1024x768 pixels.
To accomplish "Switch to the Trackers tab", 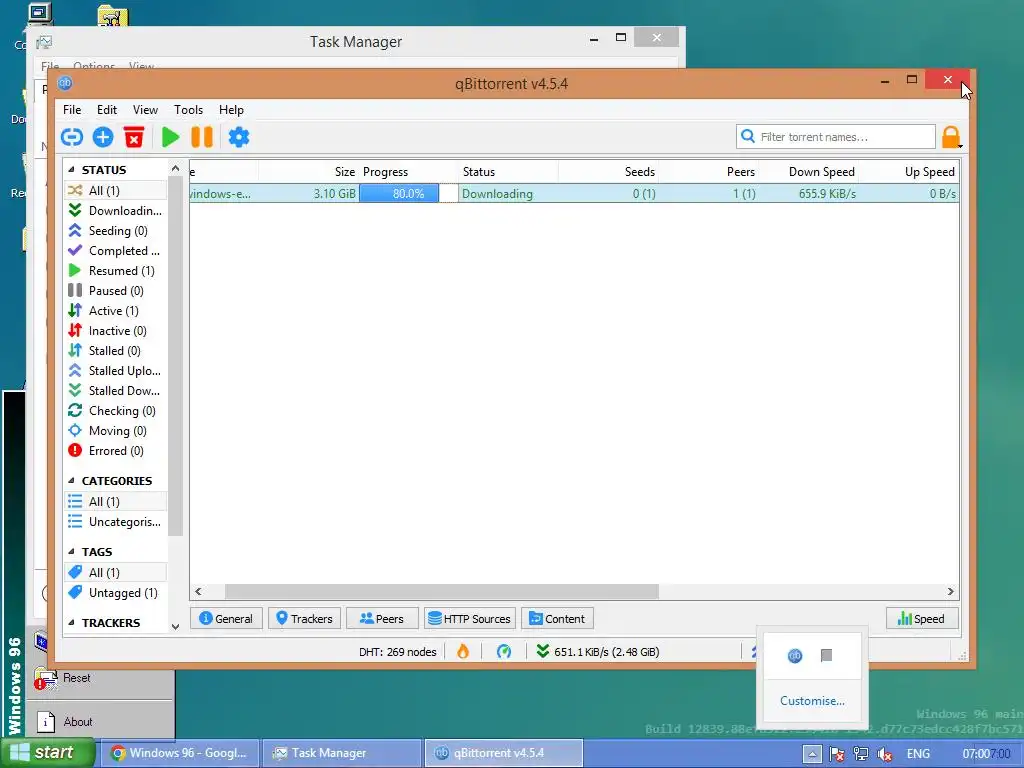I will (x=304, y=618).
